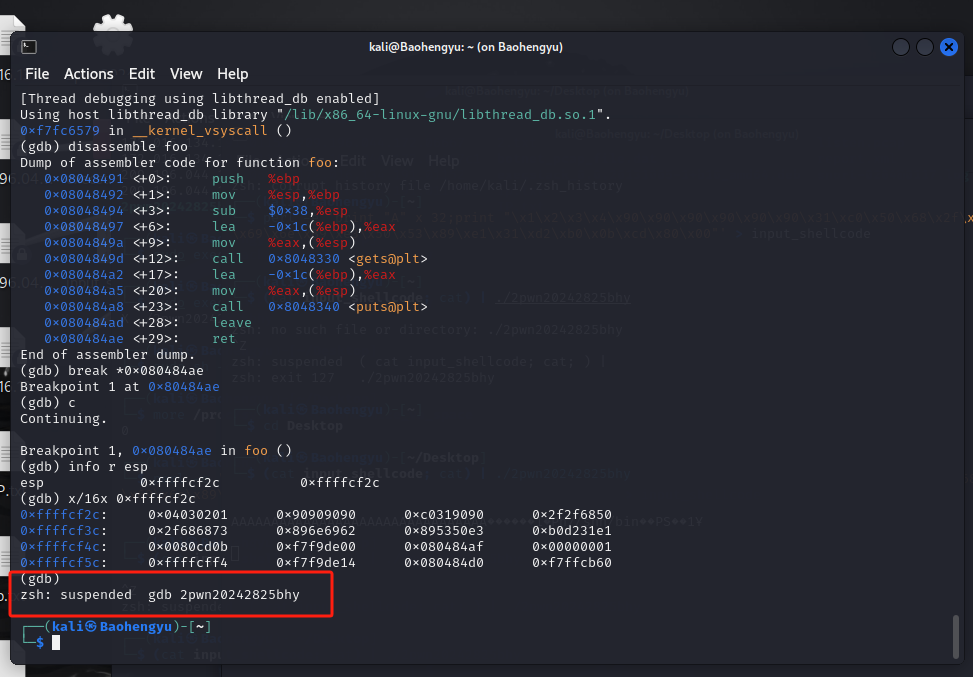Click memory value 0xffffcff4

pyautogui.click(x=187, y=563)
